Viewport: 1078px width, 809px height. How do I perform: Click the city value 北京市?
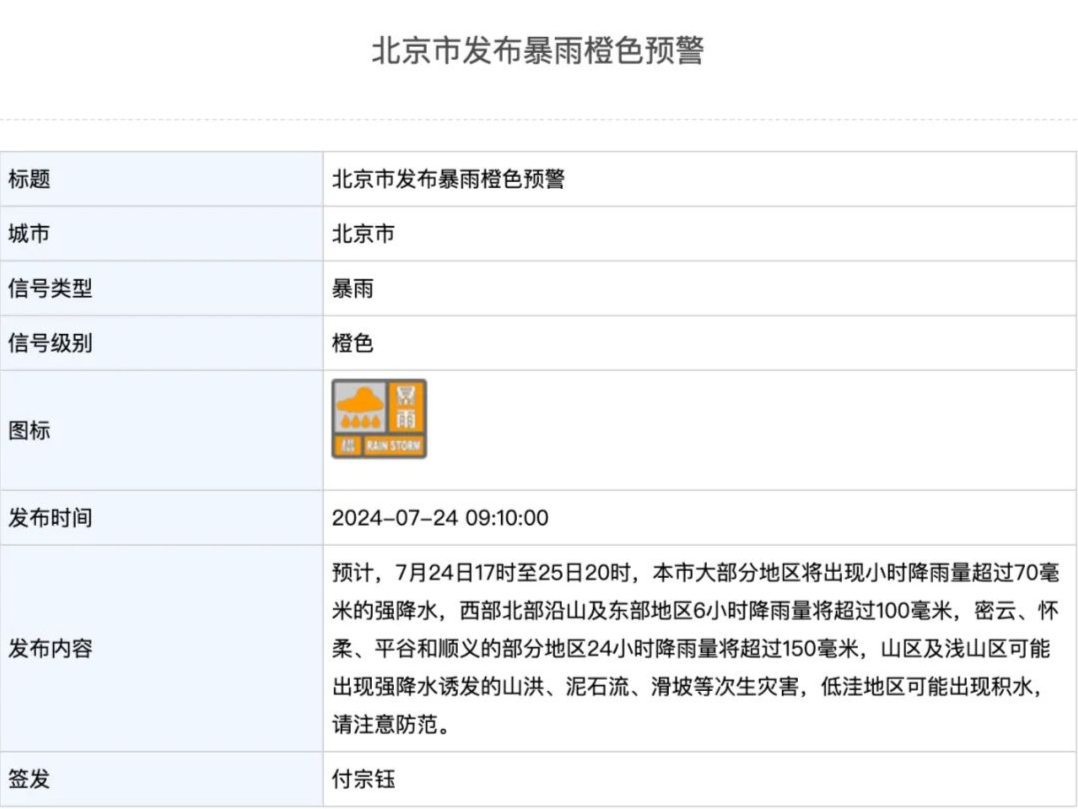click(363, 235)
